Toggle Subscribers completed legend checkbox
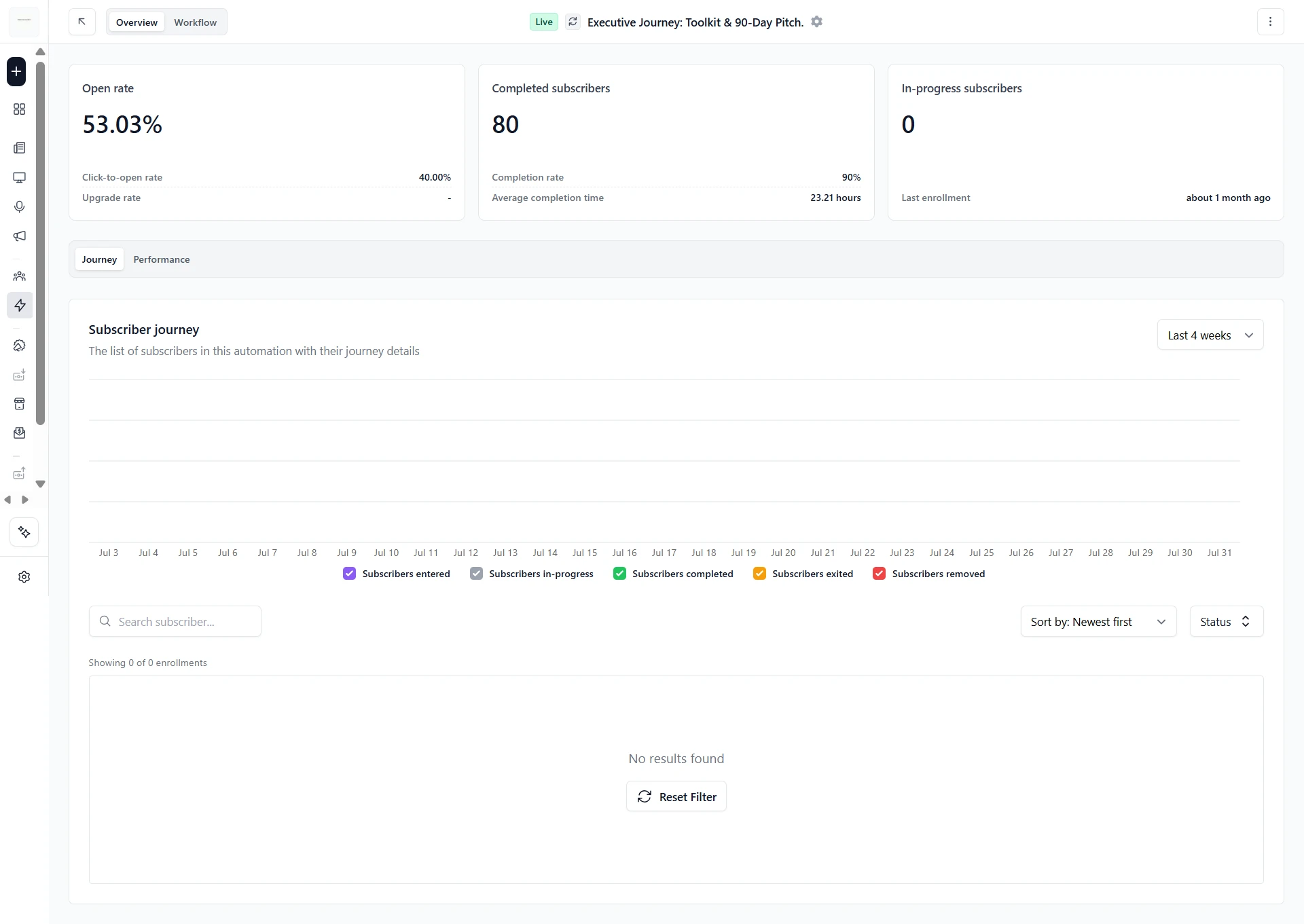 619,574
